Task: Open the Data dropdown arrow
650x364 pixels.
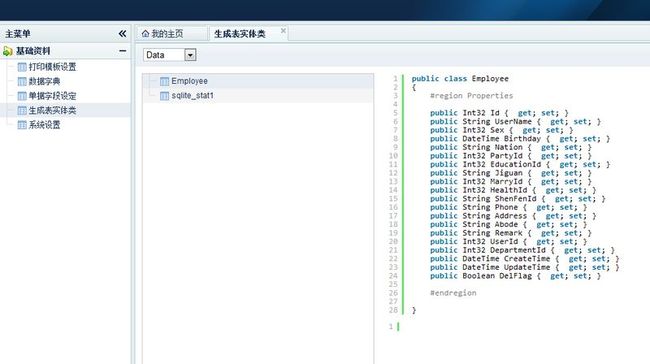Action: pos(190,55)
